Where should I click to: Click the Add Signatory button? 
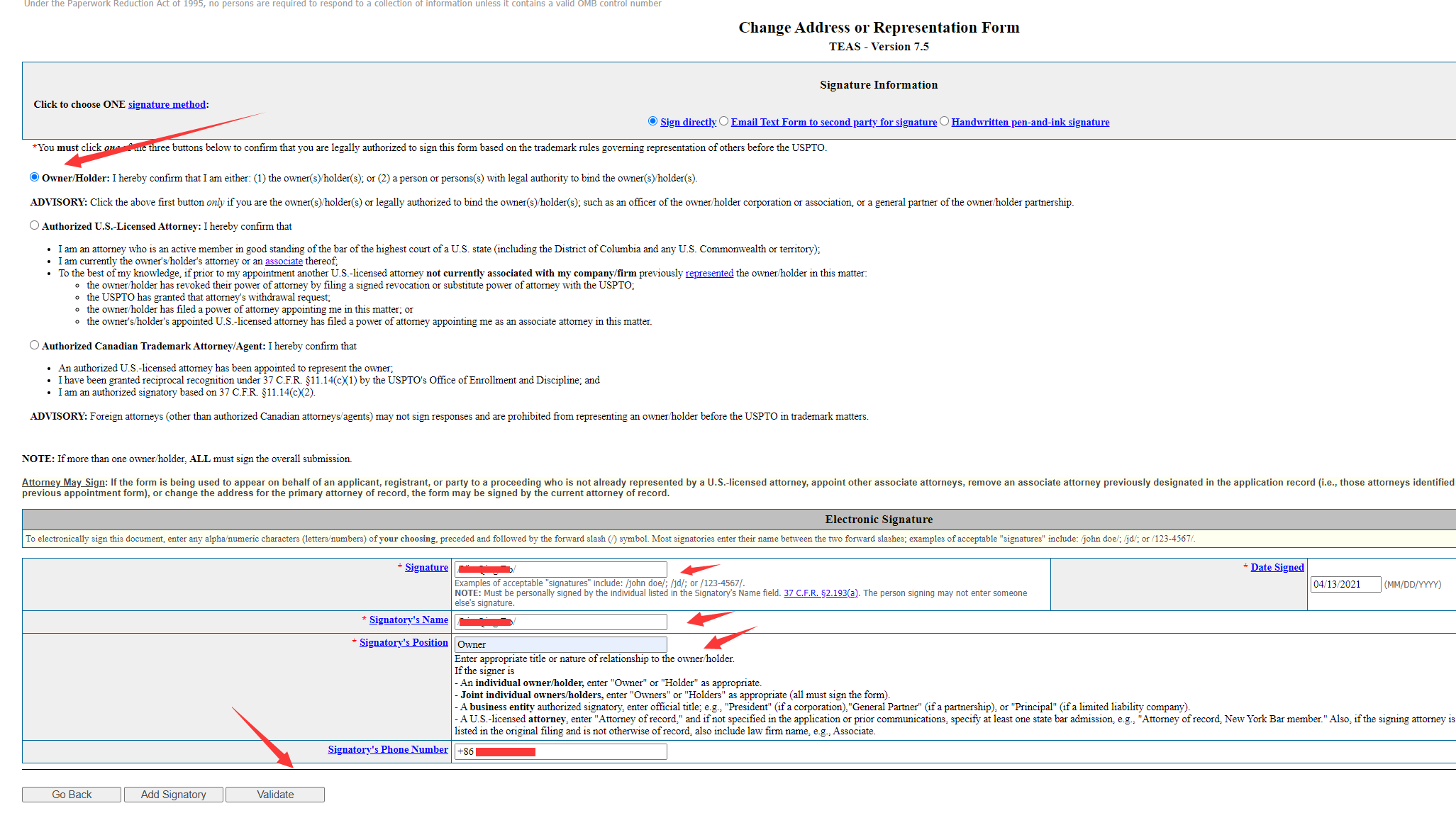pyautogui.click(x=174, y=795)
